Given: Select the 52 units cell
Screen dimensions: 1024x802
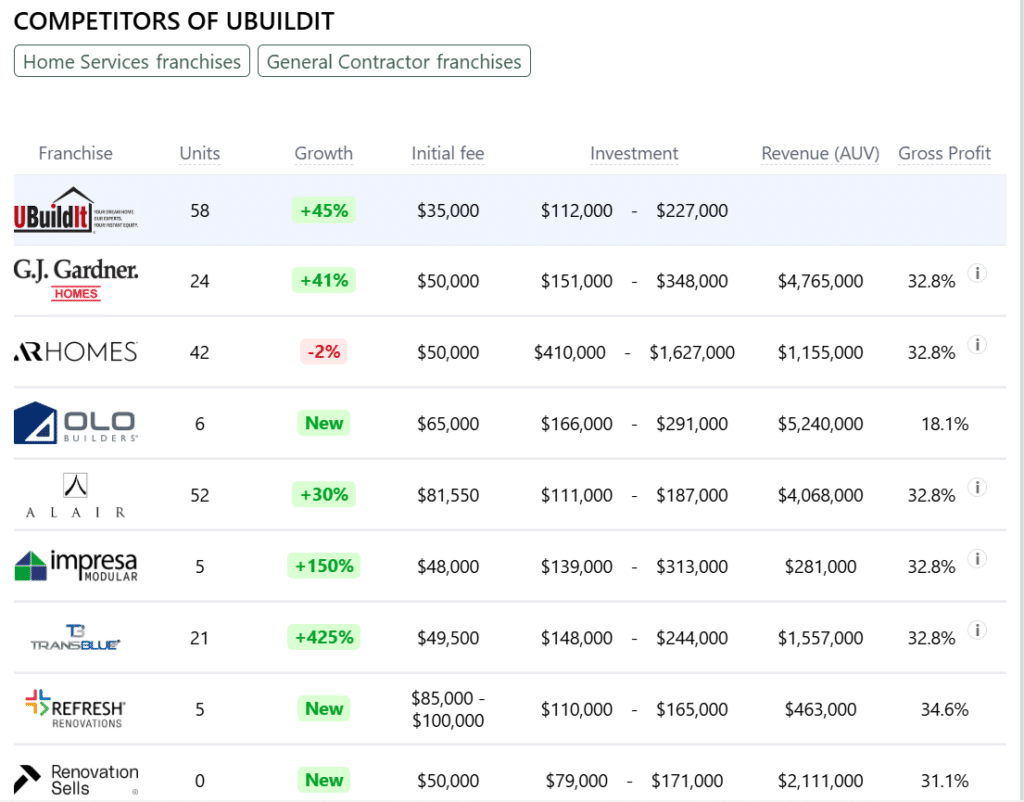Looking at the screenshot, I should tap(200, 495).
